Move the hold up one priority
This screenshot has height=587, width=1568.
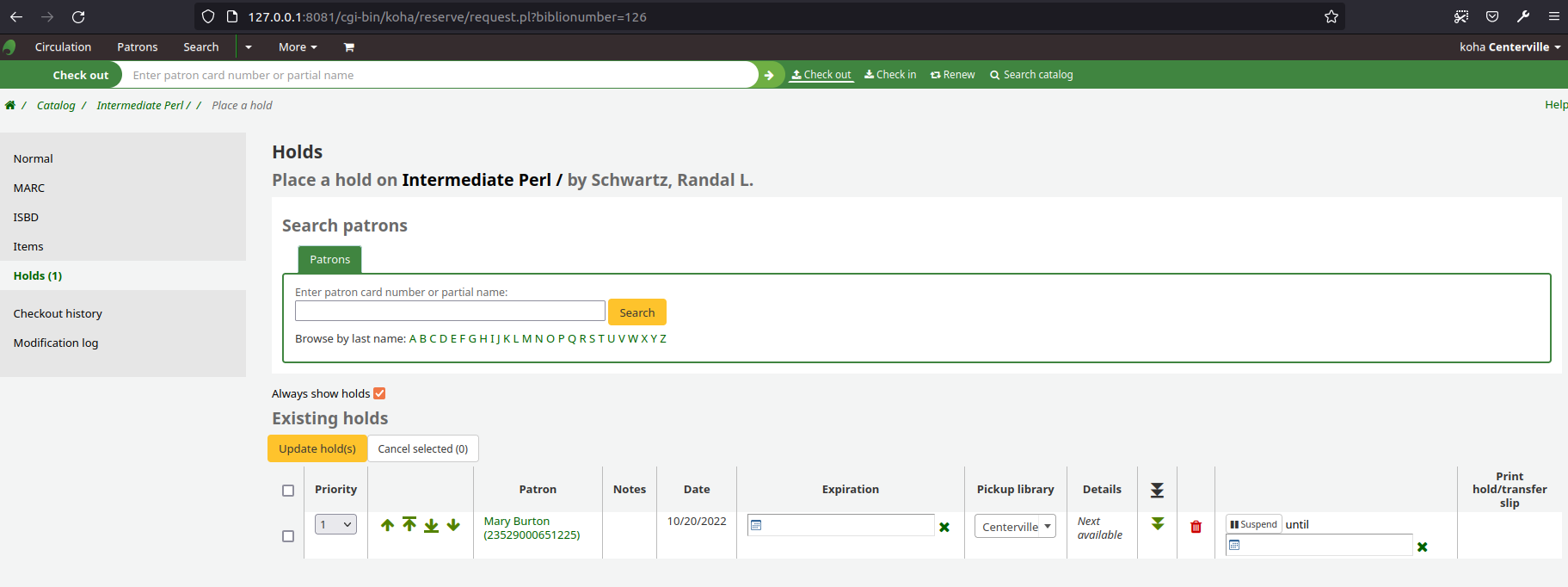point(387,525)
